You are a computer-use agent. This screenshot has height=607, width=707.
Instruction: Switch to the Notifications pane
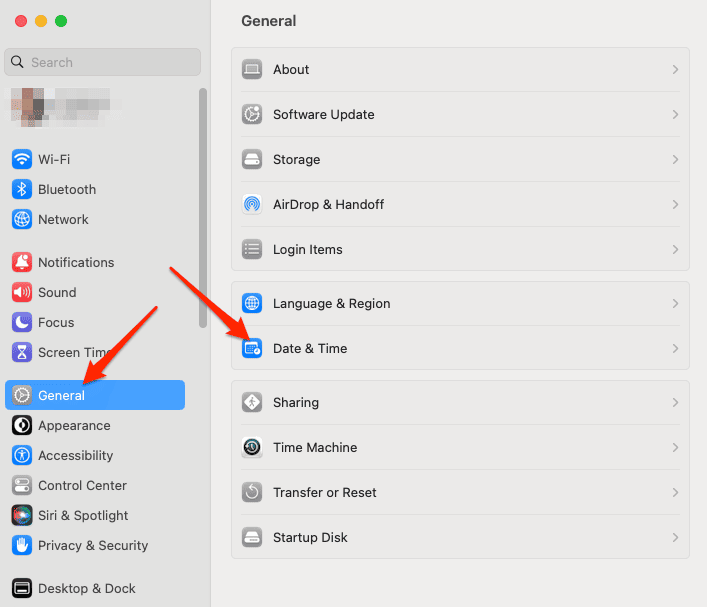[x=76, y=262]
